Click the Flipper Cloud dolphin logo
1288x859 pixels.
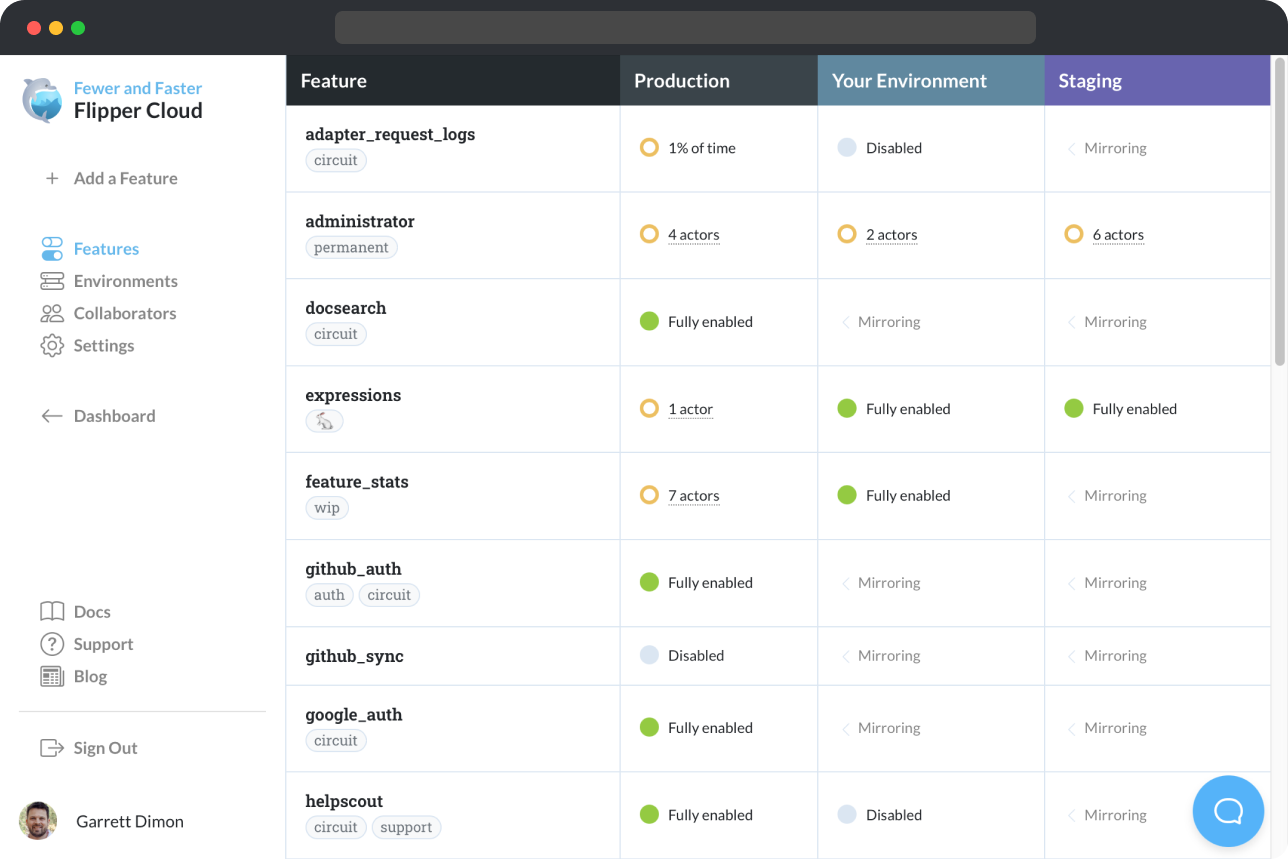(43, 100)
